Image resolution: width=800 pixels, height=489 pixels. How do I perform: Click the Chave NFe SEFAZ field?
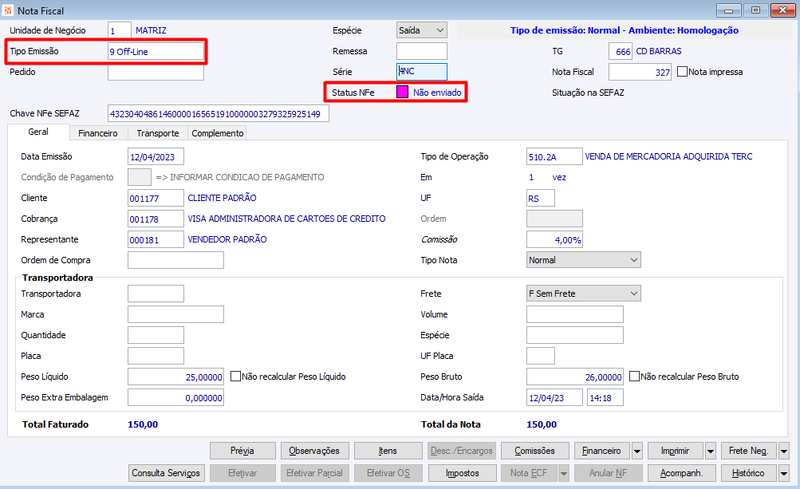(218, 113)
